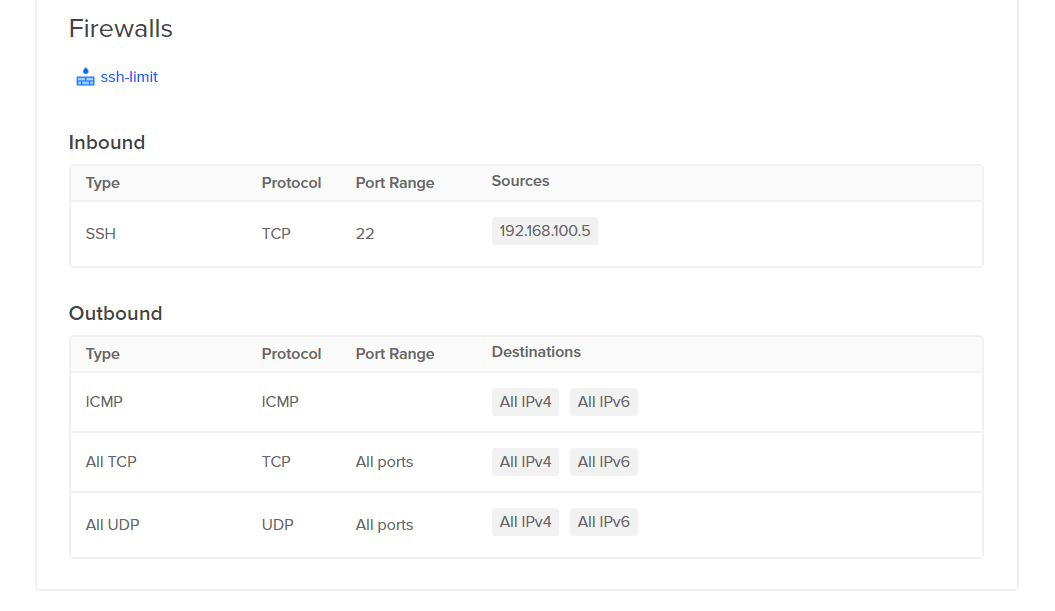Click the Inbound Type column header

(x=103, y=183)
